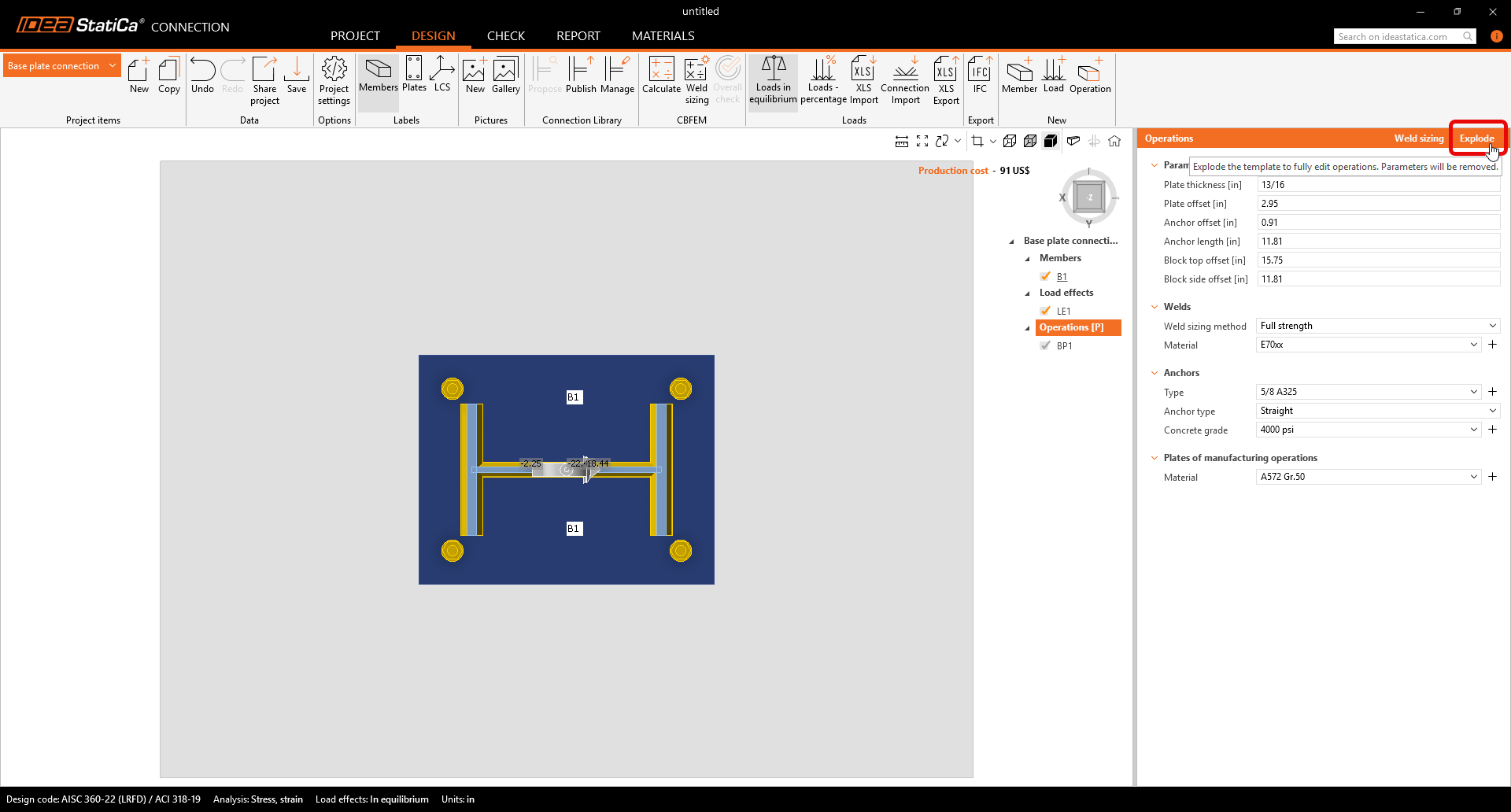The height and width of the screenshot is (812, 1511).
Task: Toggle the BP1 operation checkbox
Action: coord(1045,345)
